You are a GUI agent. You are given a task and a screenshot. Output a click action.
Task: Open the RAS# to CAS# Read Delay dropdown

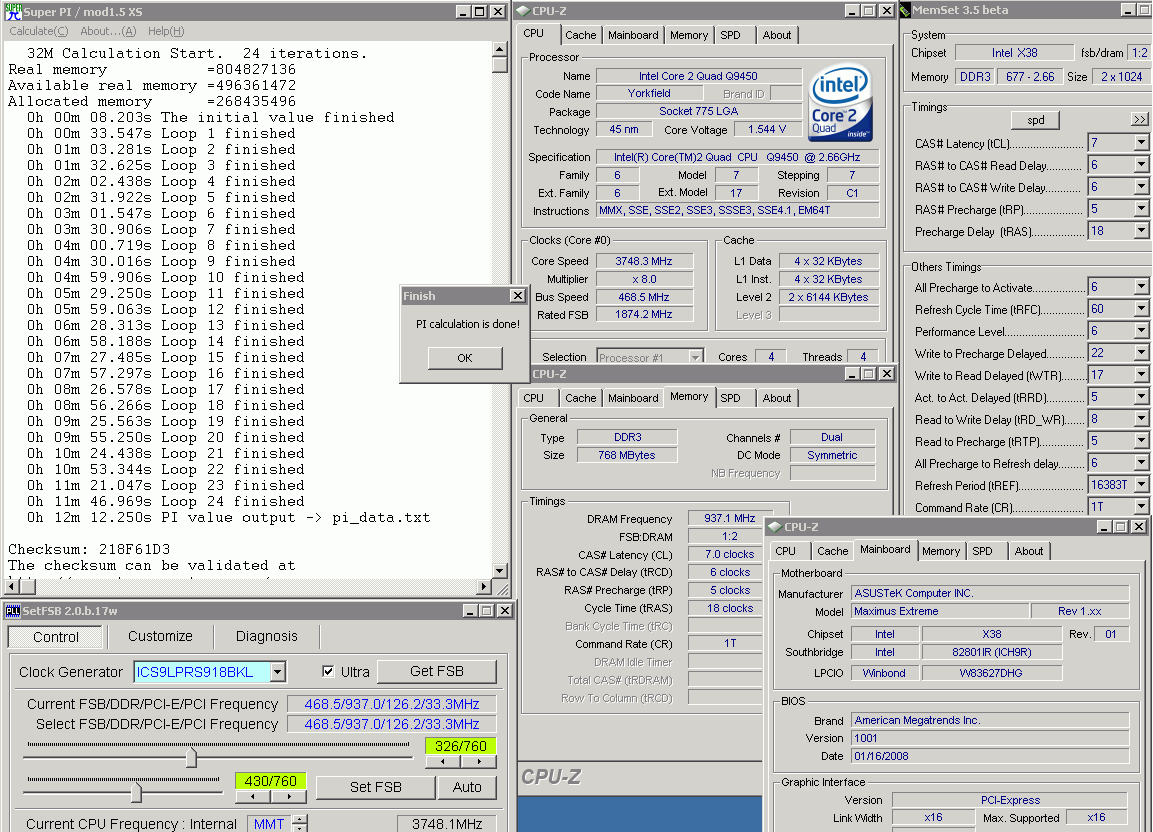1140,165
